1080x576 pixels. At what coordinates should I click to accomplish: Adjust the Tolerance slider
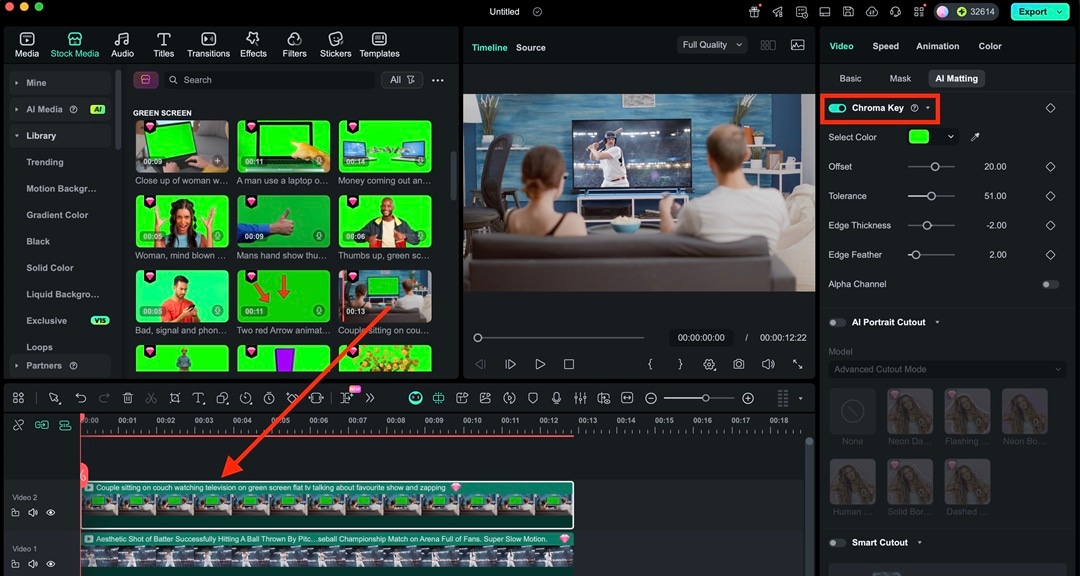tap(931, 196)
